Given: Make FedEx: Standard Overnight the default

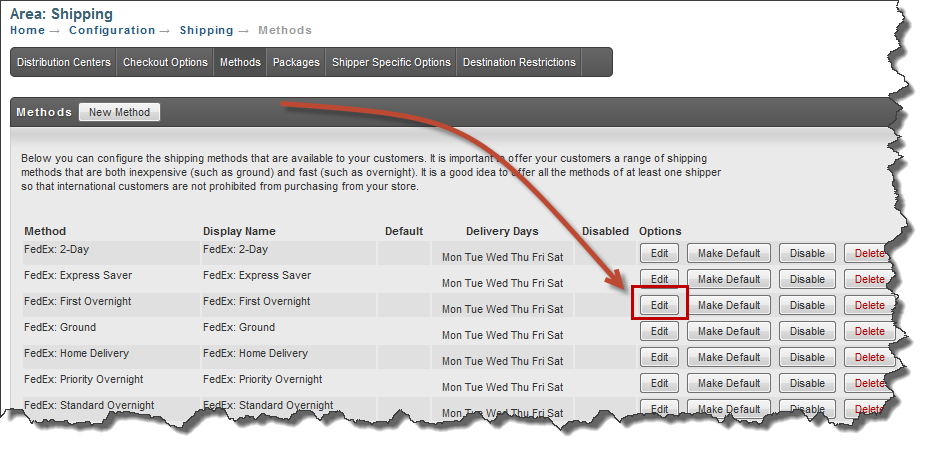Looking at the screenshot, I should (728, 408).
